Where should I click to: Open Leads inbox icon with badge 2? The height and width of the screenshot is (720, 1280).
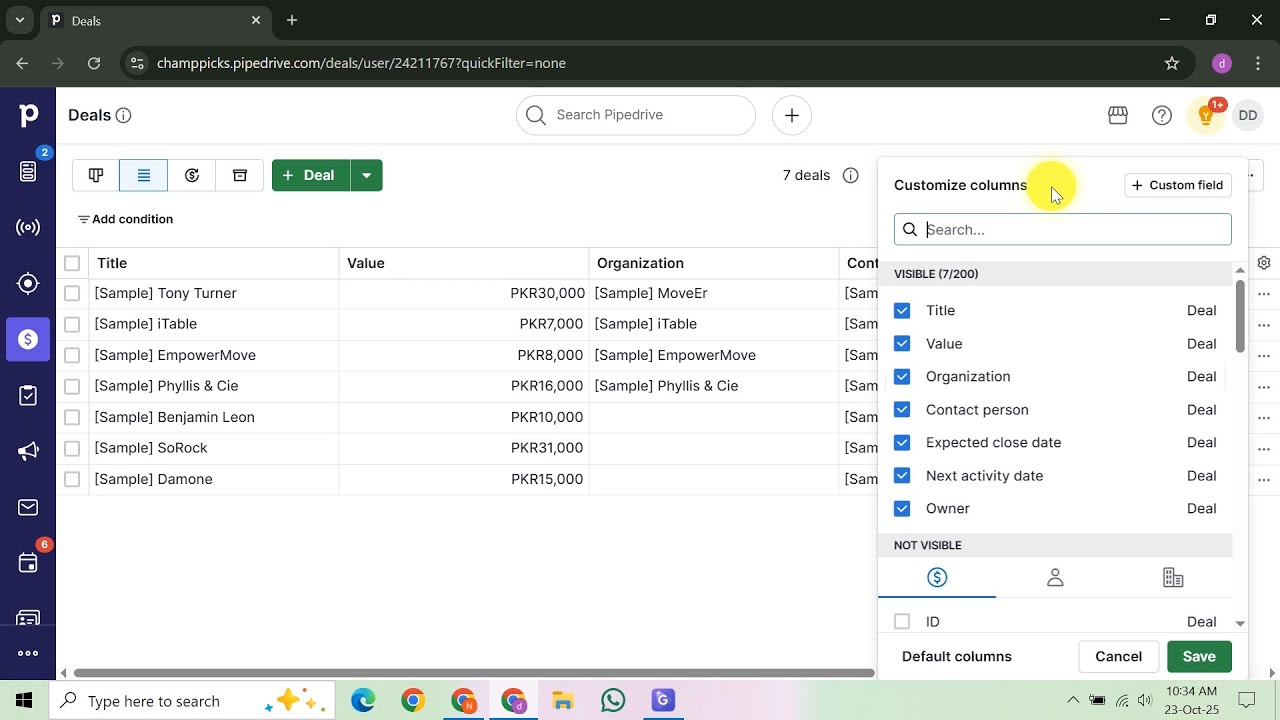click(28, 172)
